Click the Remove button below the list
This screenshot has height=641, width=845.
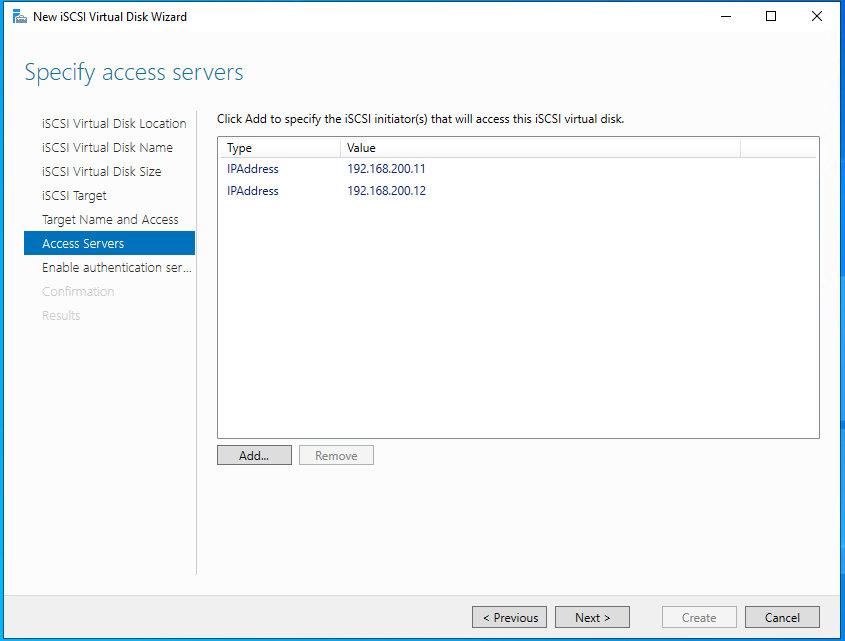pos(336,455)
